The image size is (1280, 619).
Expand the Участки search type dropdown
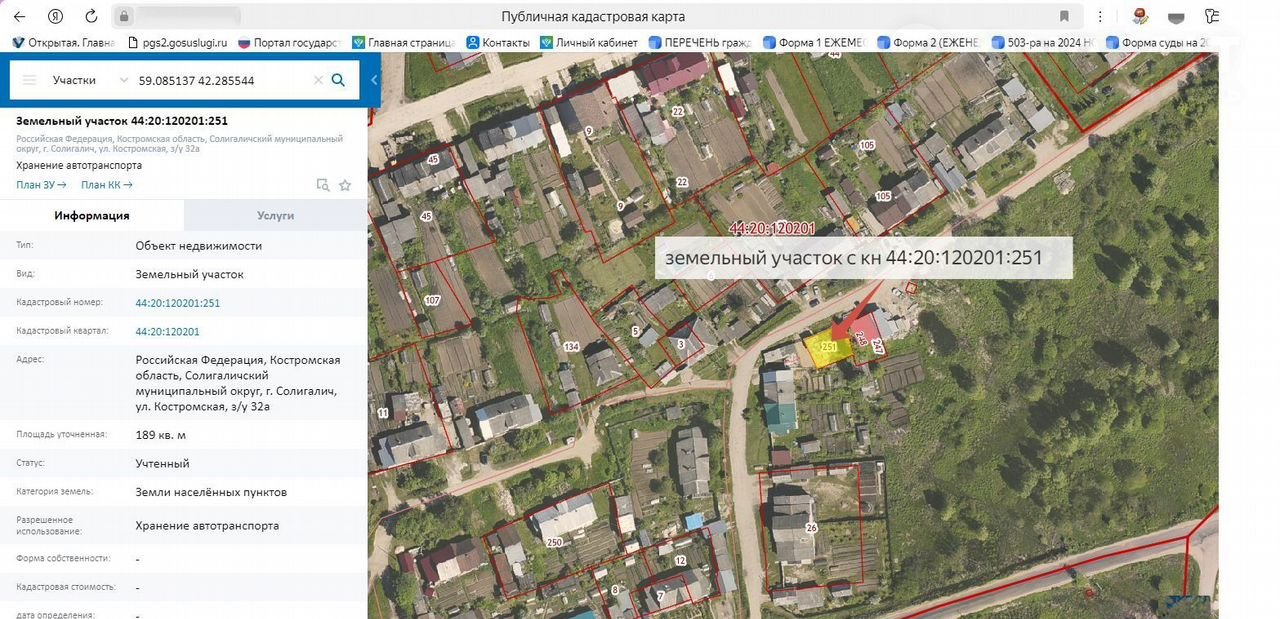pos(123,80)
